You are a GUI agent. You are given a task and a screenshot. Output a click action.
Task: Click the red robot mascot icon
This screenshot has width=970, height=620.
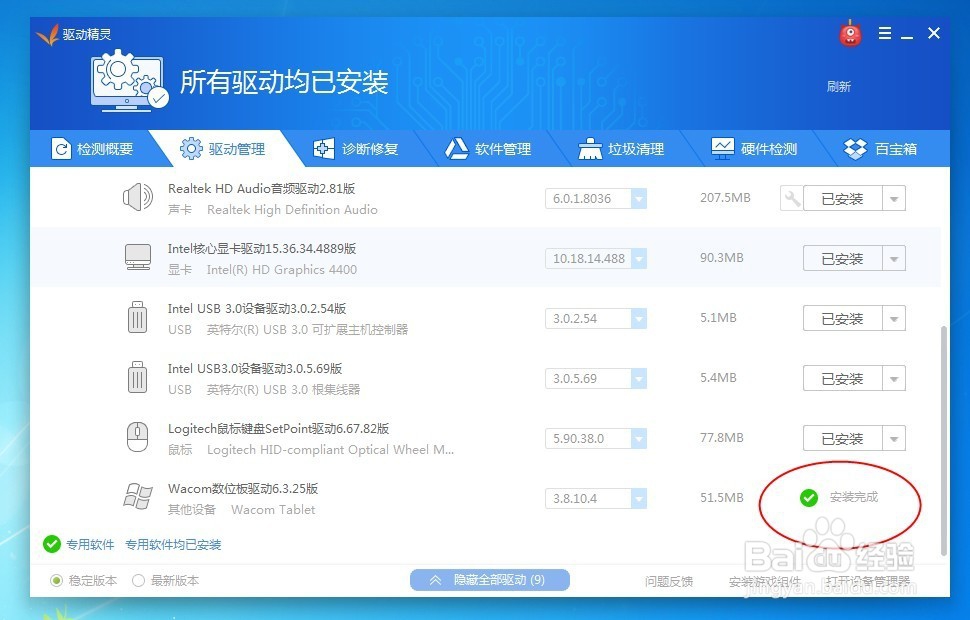tap(850, 33)
